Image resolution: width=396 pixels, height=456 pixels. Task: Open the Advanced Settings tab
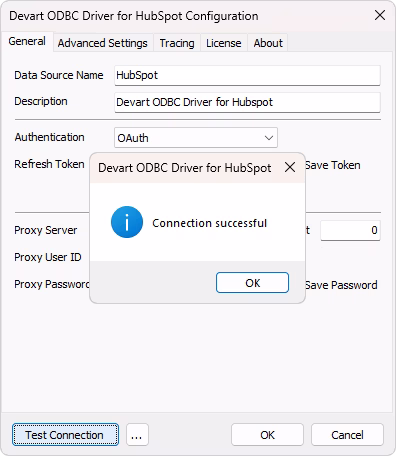(x=103, y=43)
